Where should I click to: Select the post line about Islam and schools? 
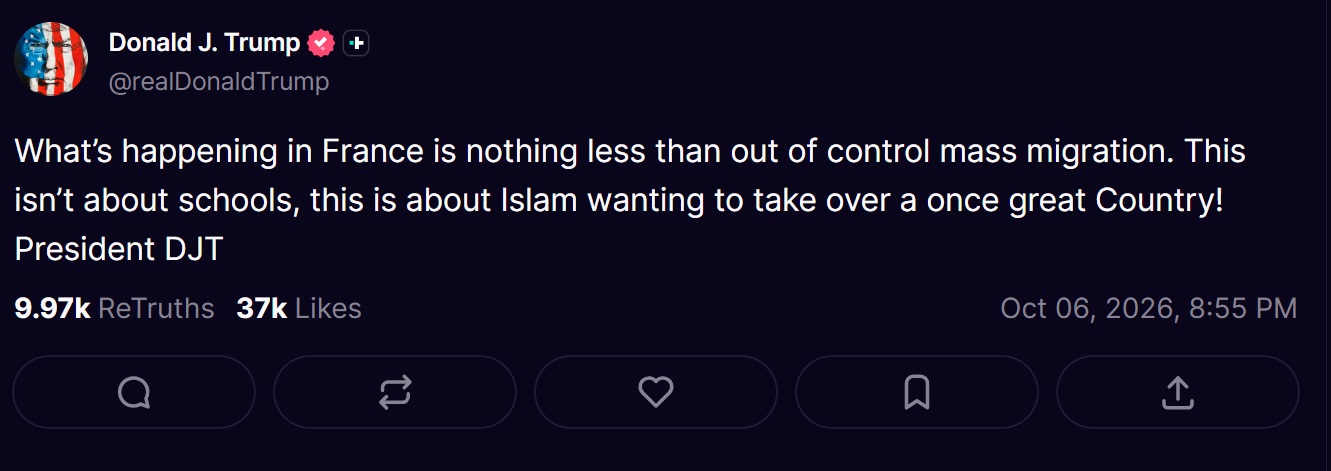[x=619, y=200]
